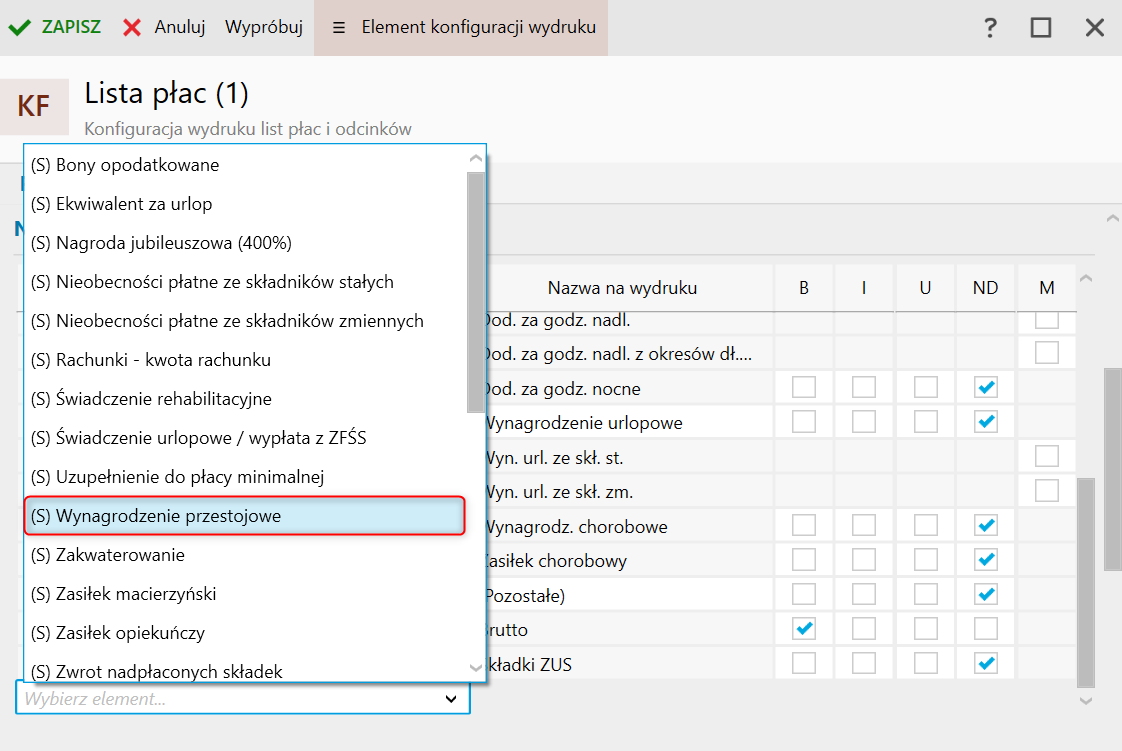Pick (S) Świadczenie rehabilitacyjne entry

tap(150, 399)
